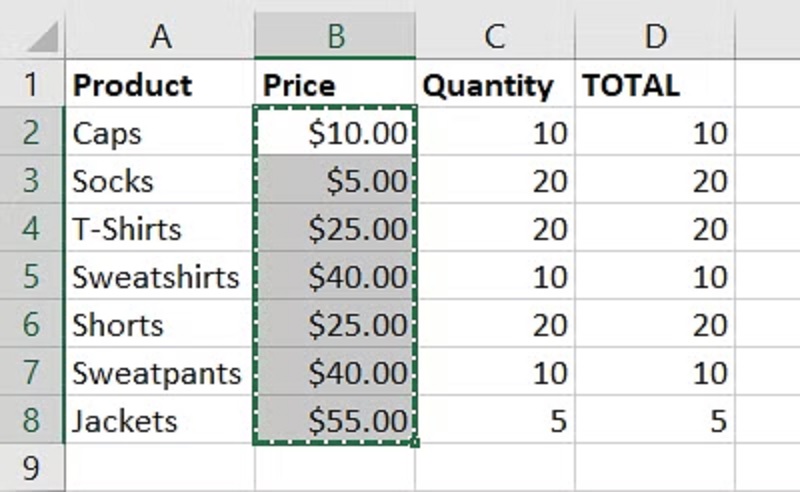
Task: Click the T-Shirts product cell
Action: pos(160,229)
